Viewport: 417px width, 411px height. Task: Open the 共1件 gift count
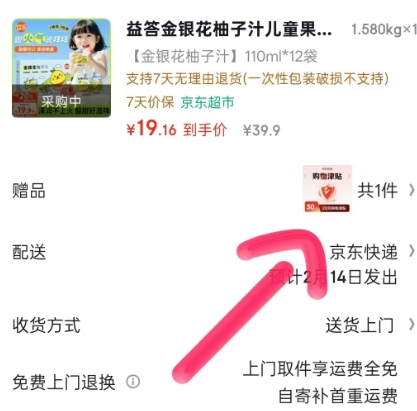pyautogui.click(x=377, y=191)
